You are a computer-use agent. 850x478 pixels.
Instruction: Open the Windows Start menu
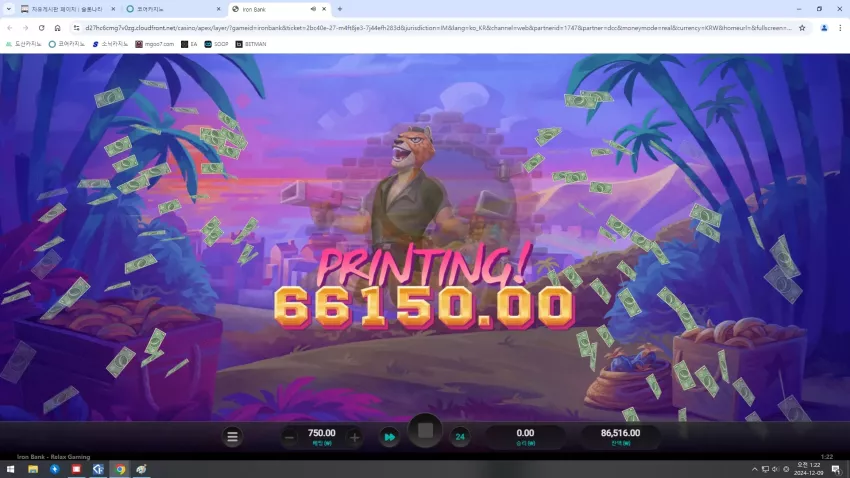(10, 469)
